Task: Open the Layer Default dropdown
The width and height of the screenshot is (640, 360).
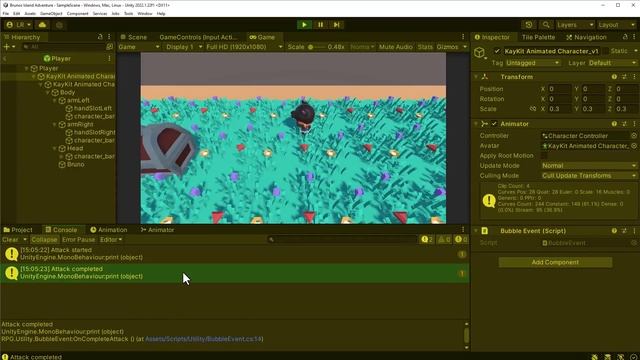Action: point(612,63)
